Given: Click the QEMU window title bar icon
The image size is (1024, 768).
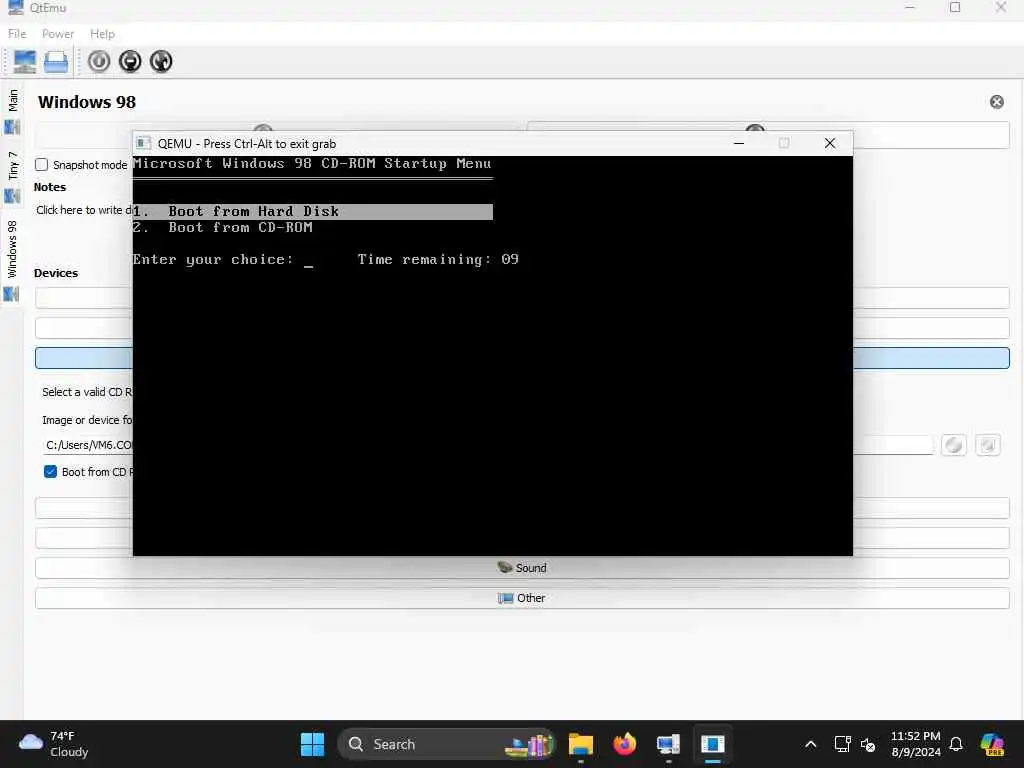Looking at the screenshot, I should tap(143, 143).
